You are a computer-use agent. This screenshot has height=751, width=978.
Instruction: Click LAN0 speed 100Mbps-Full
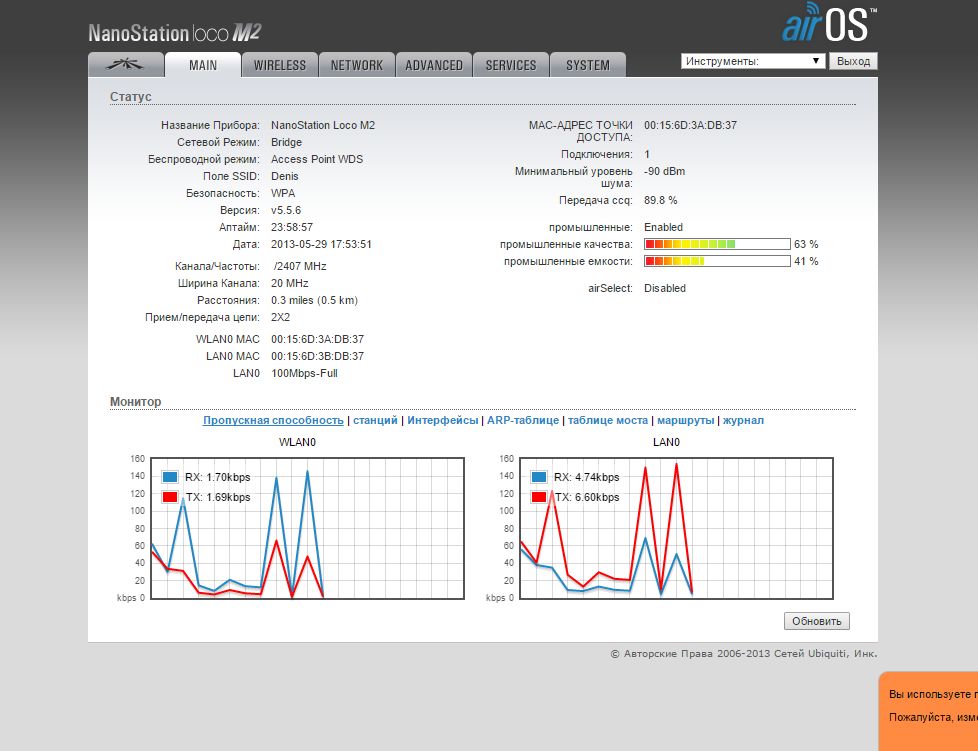pyautogui.click(x=304, y=374)
